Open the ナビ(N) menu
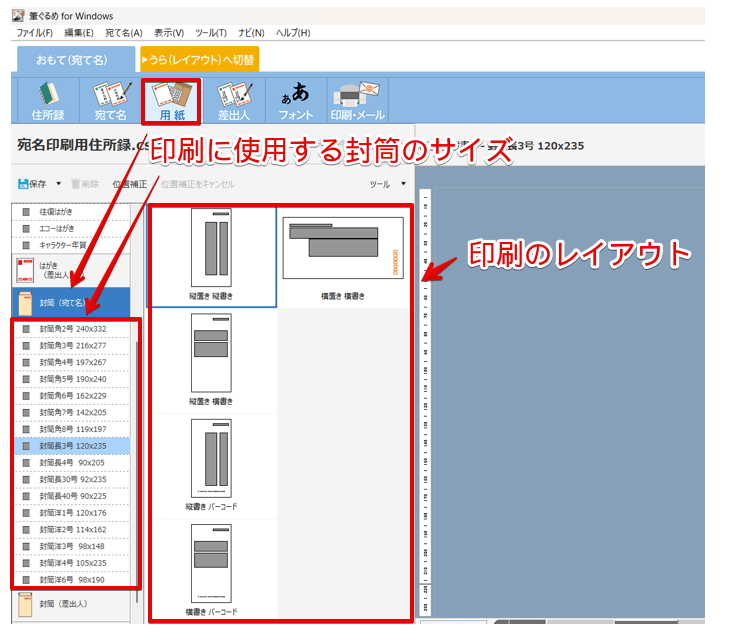 pos(251,33)
